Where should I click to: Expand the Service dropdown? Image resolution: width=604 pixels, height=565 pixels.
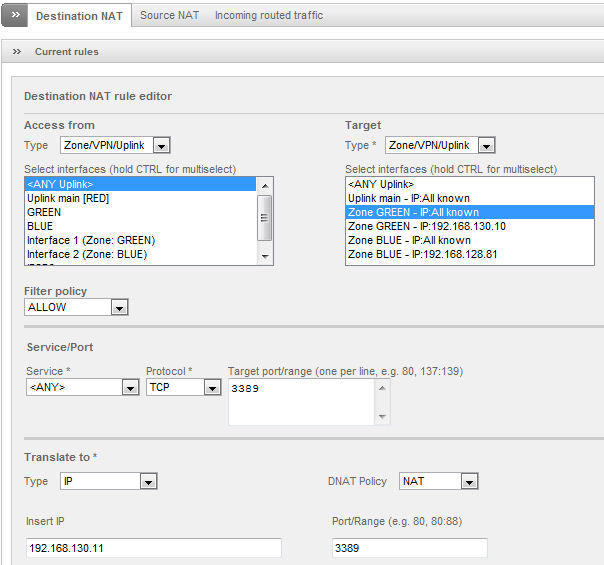(x=81, y=388)
